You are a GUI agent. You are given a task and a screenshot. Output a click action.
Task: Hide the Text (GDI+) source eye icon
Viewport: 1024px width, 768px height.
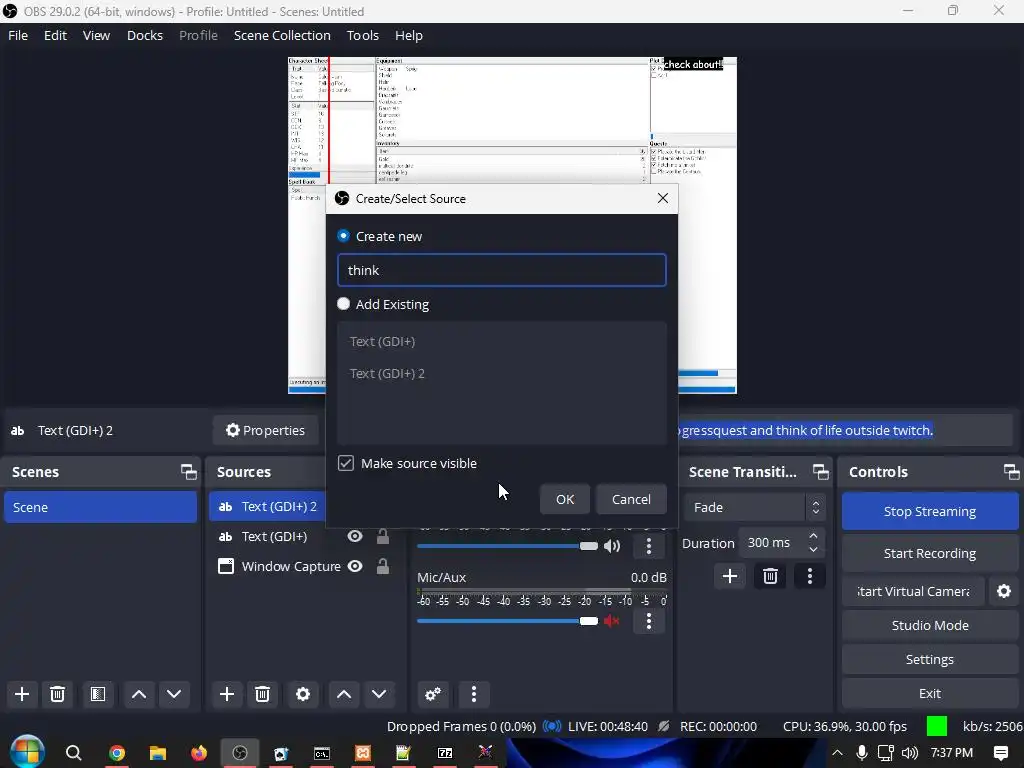tap(355, 536)
